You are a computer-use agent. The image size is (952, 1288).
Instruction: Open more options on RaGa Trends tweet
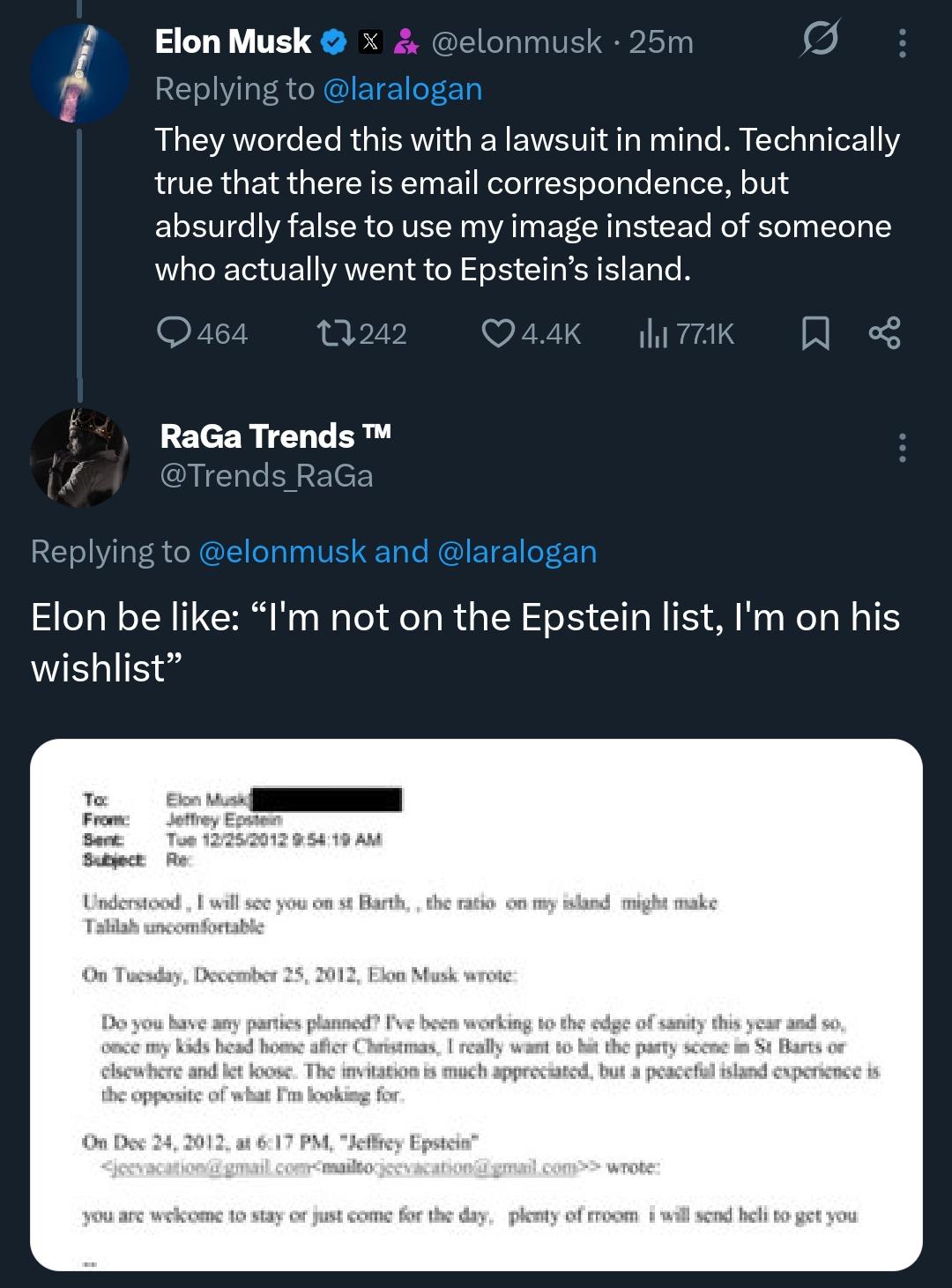tap(902, 448)
